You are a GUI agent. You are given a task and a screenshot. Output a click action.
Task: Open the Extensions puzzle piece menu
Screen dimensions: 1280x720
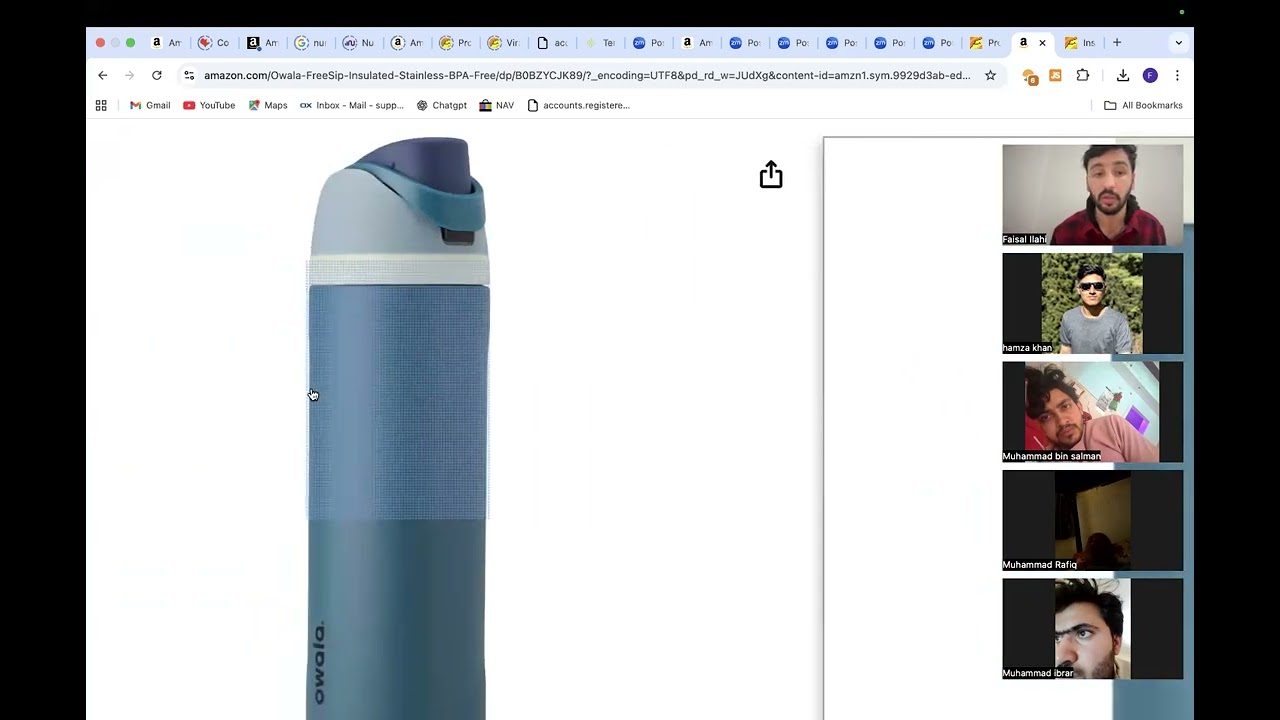tap(1083, 75)
